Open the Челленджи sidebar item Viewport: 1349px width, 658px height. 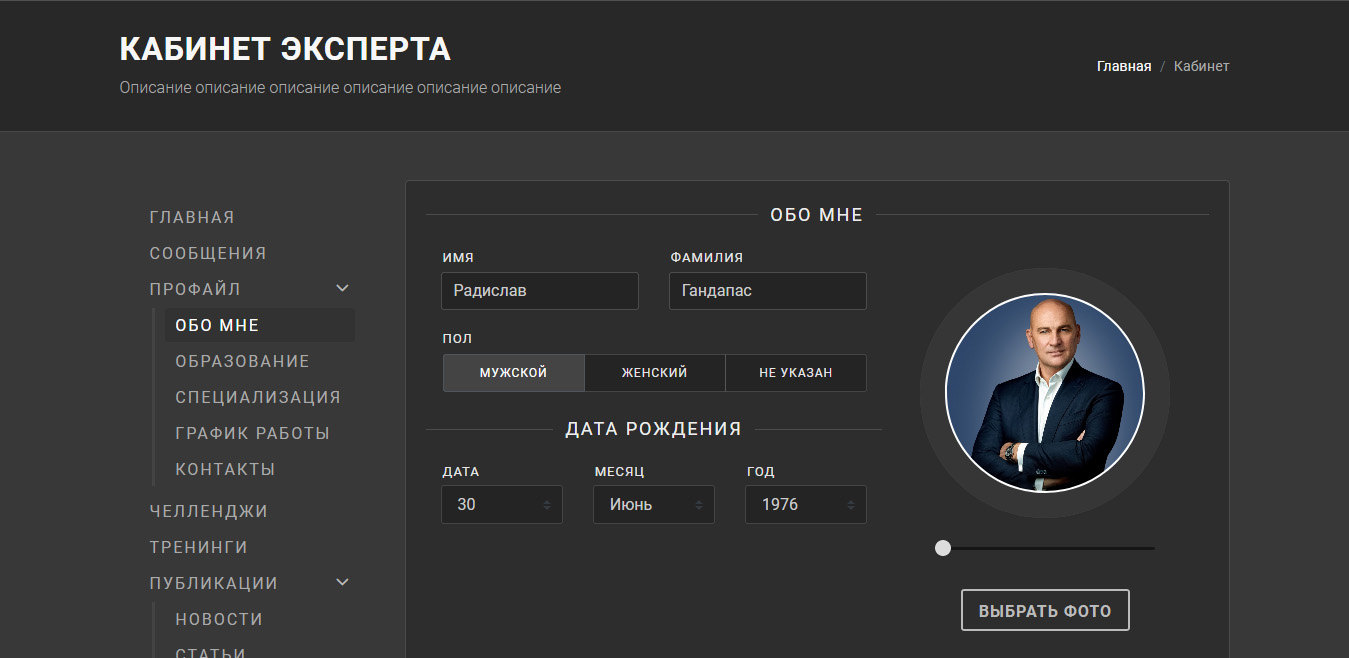[208, 512]
